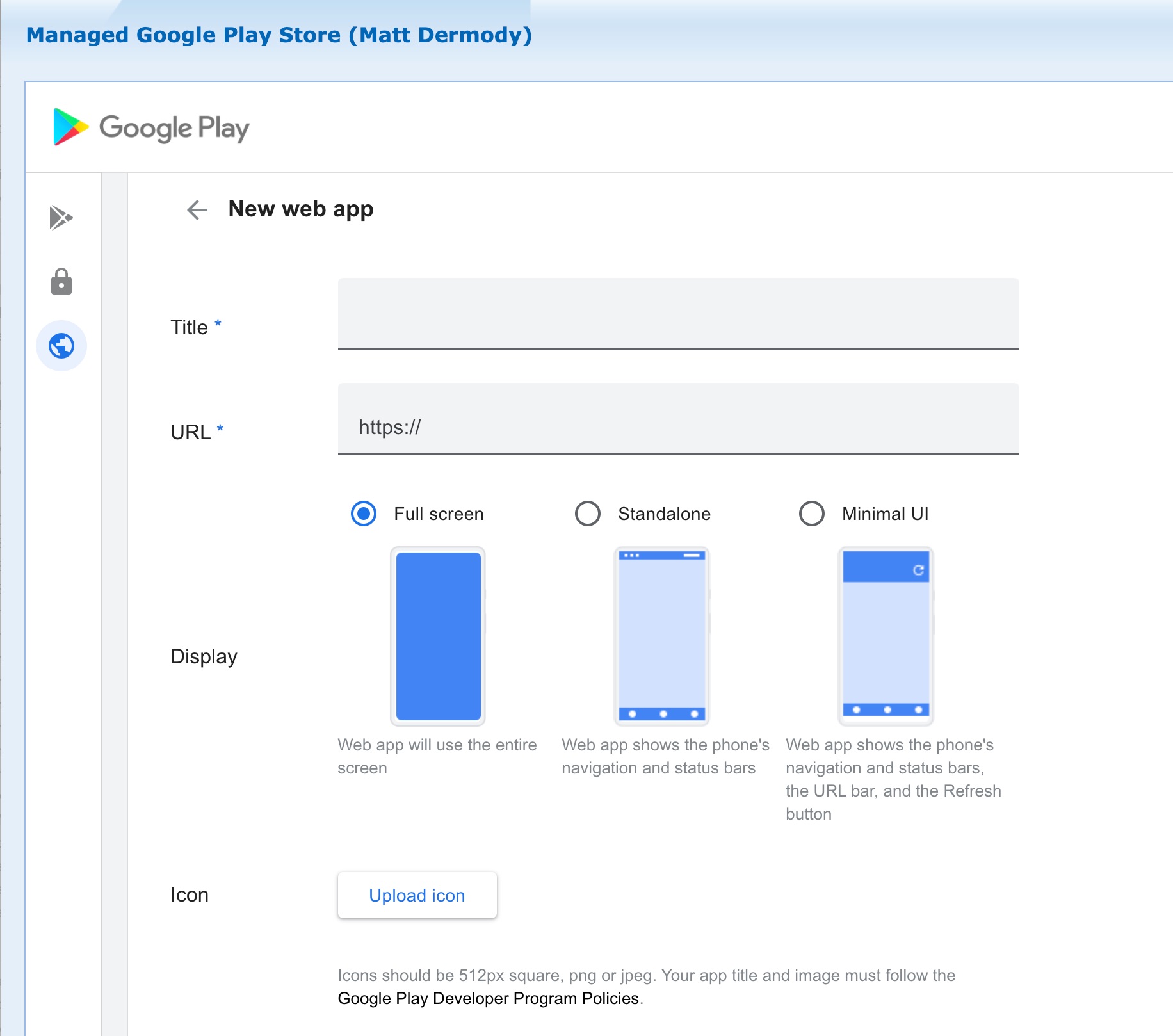Open the Play Store apps sidebar icon

point(61,218)
